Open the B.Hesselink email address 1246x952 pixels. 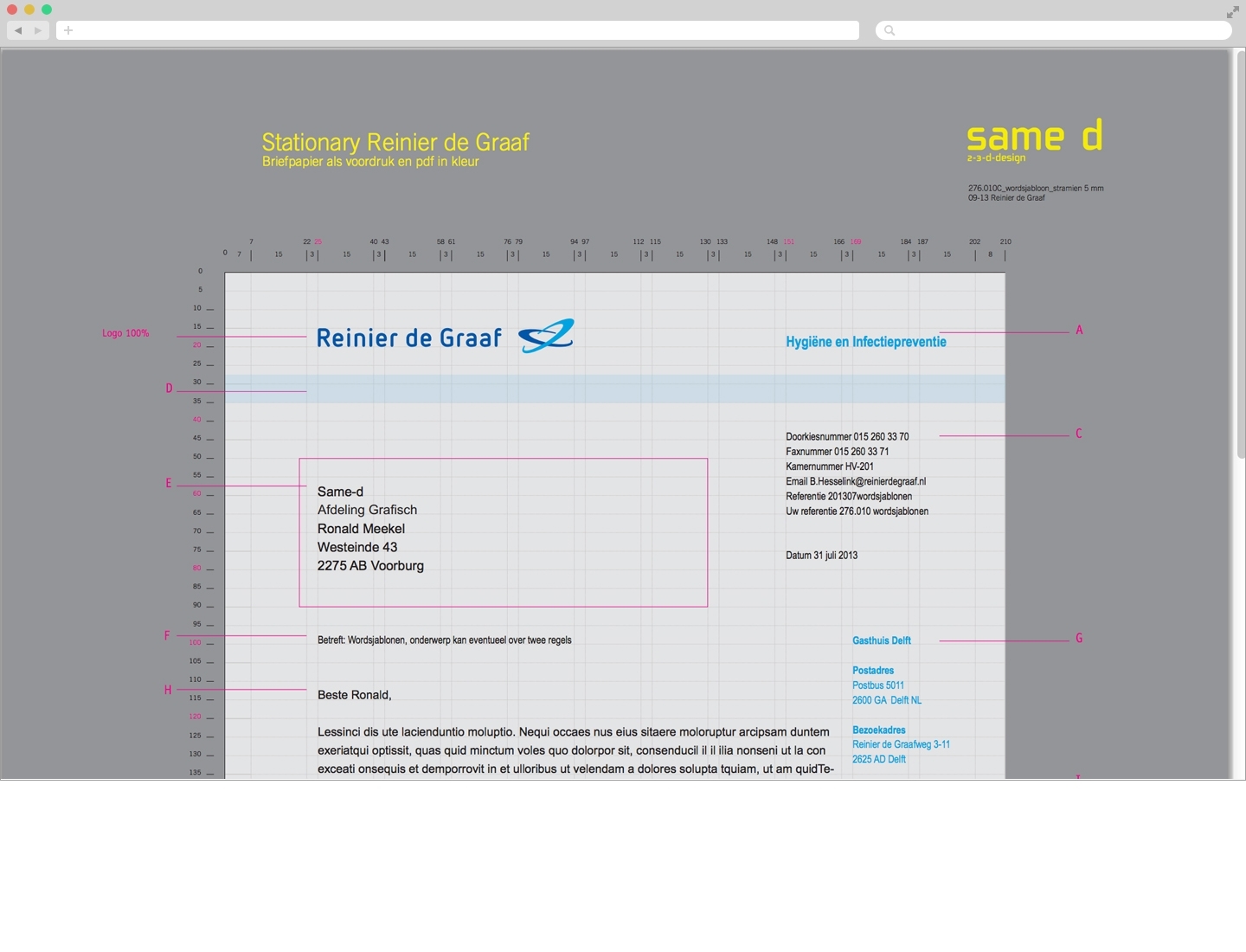(867, 481)
